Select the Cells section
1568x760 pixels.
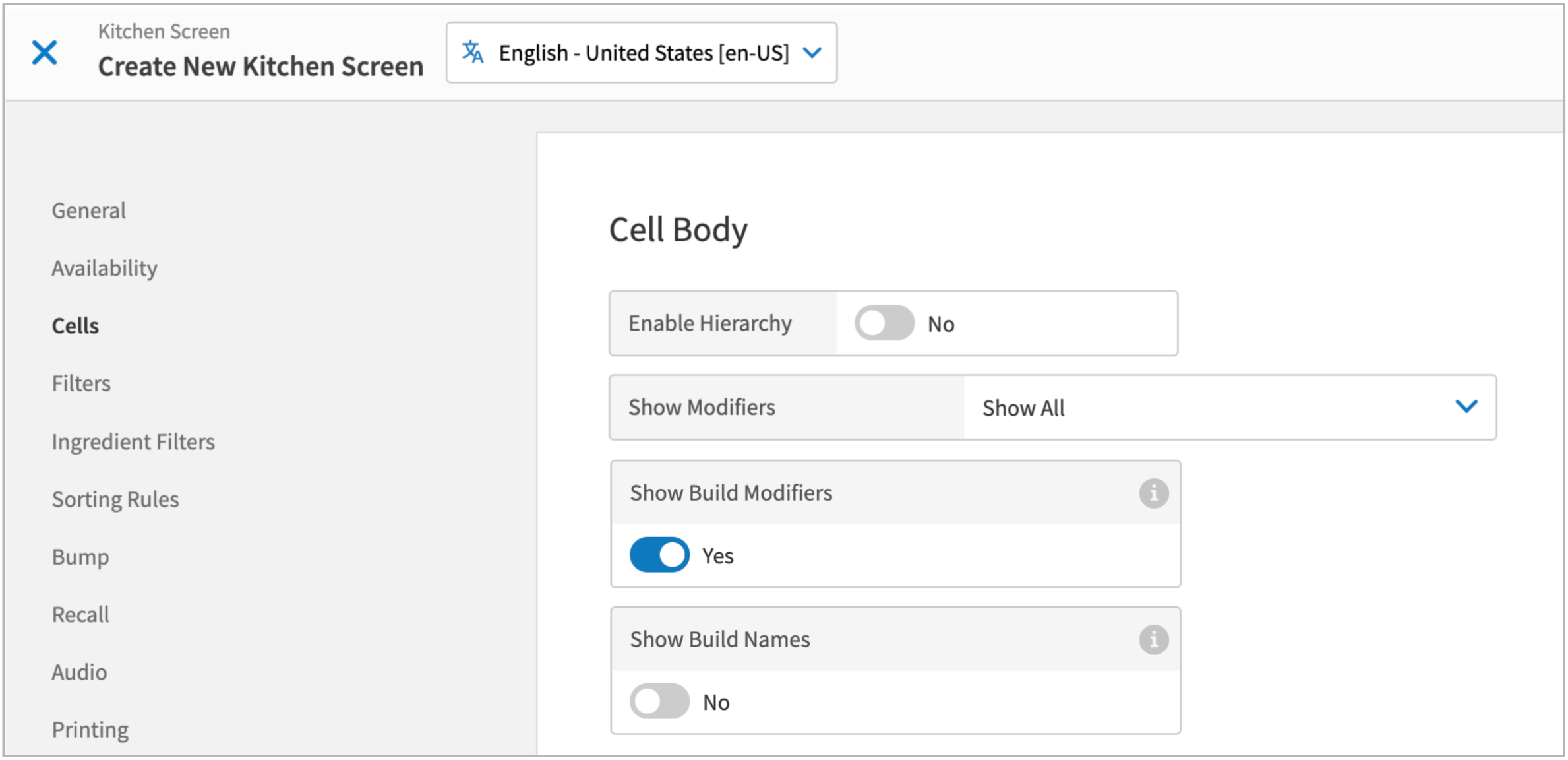point(75,325)
